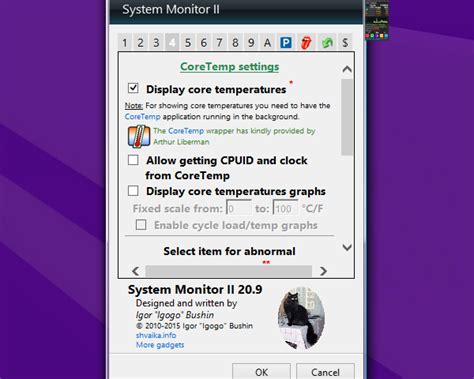Switch to settings tab 3
The image size is (474, 379).
pos(156,42)
